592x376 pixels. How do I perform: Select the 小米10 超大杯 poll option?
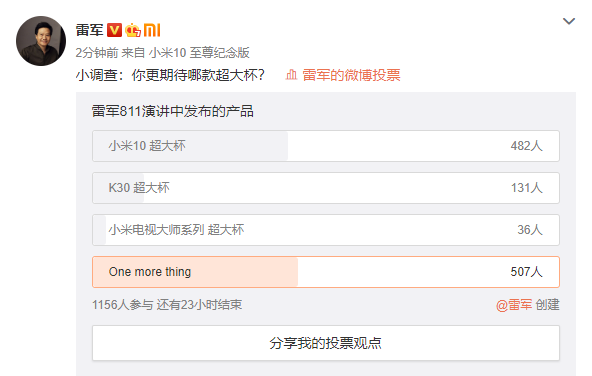click(326, 146)
